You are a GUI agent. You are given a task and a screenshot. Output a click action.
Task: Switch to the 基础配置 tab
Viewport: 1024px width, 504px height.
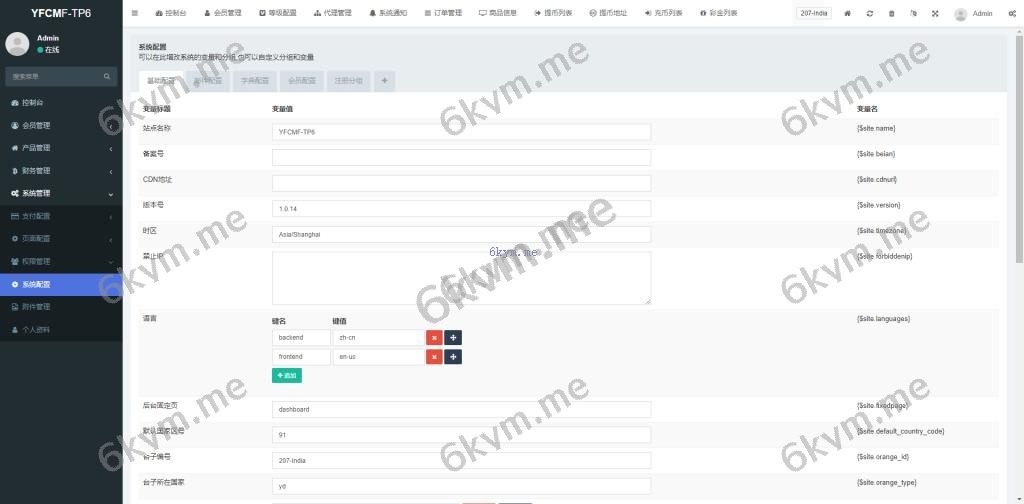click(161, 81)
